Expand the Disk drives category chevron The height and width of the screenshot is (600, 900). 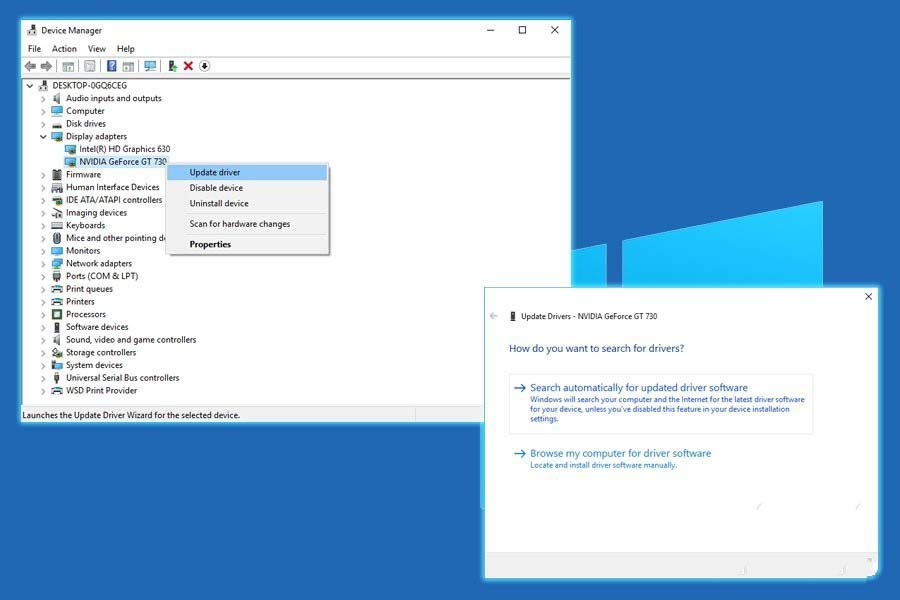click(x=43, y=124)
